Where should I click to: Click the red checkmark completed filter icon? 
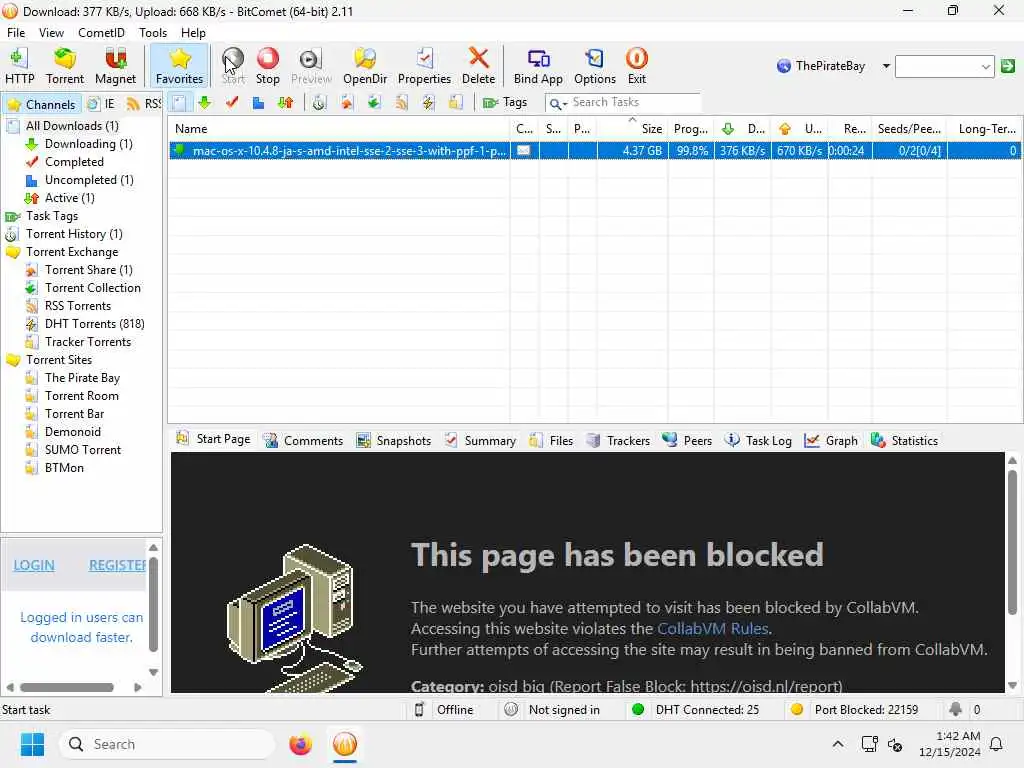(232, 103)
